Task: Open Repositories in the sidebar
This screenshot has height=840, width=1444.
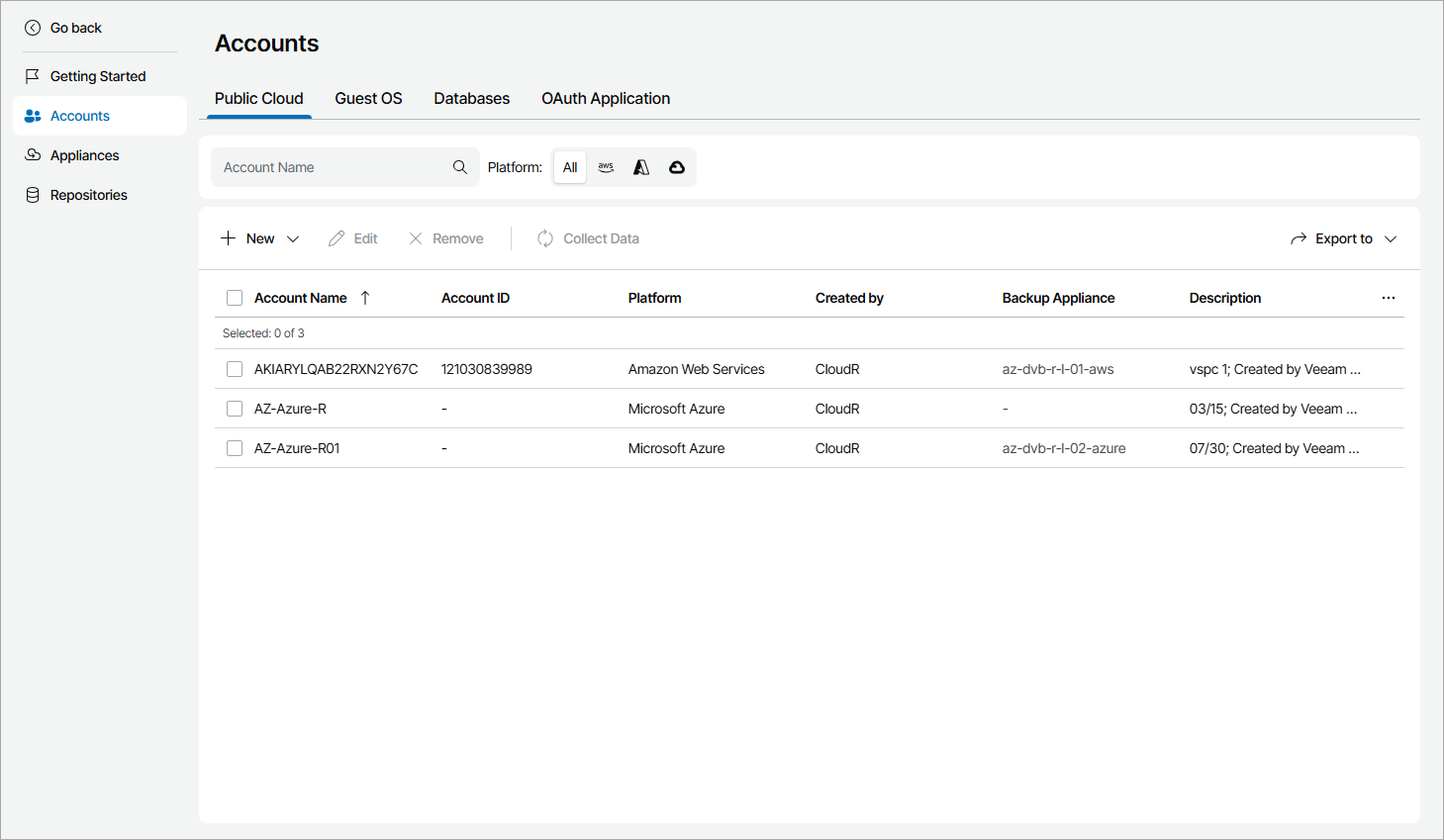Action: [88, 195]
